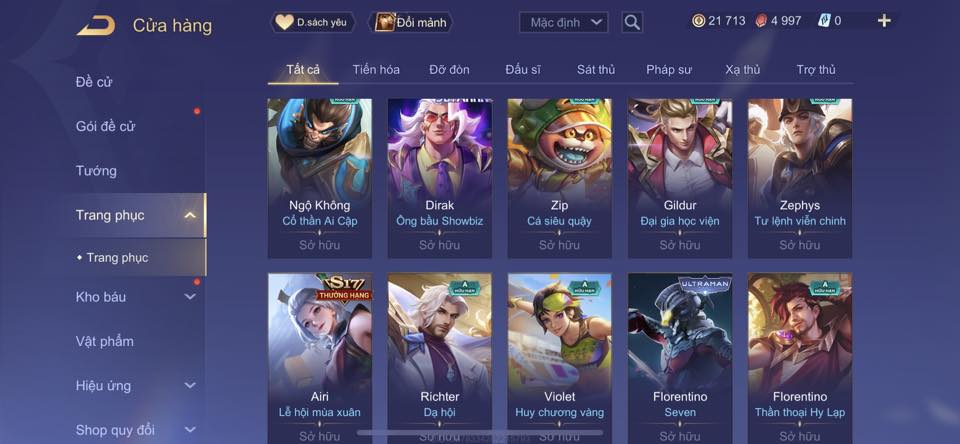Select the Zip Cá siêu quậy skin card
The width and height of the screenshot is (960, 444).
pyautogui.click(x=560, y=178)
